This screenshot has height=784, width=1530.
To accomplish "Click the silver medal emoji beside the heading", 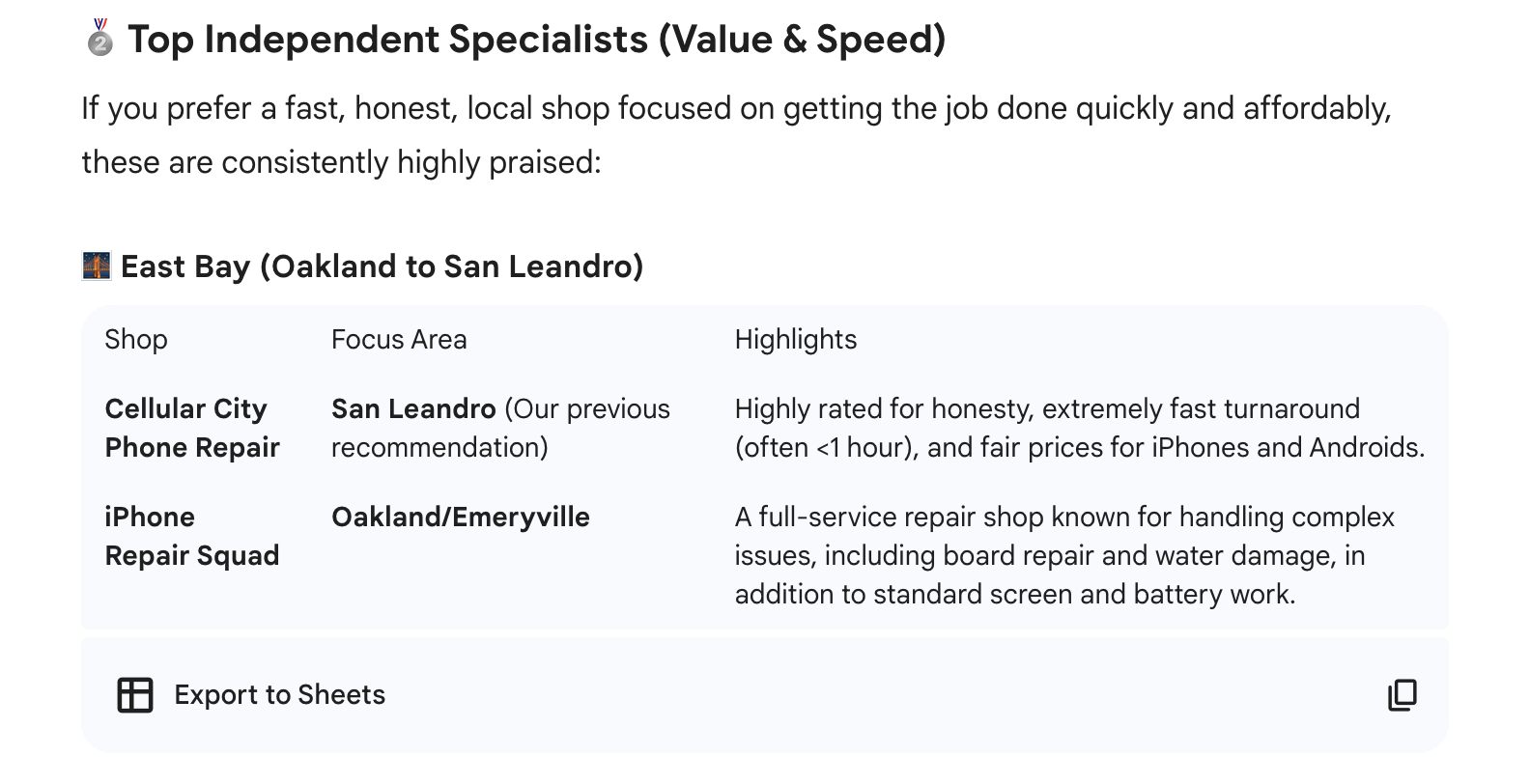I will [x=99, y=39].
